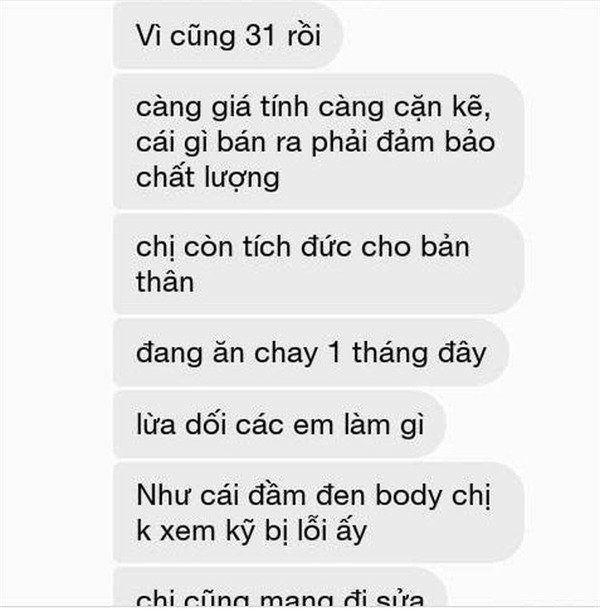Click the "lừa dối các em làm gì" message

tap(279, 424)
